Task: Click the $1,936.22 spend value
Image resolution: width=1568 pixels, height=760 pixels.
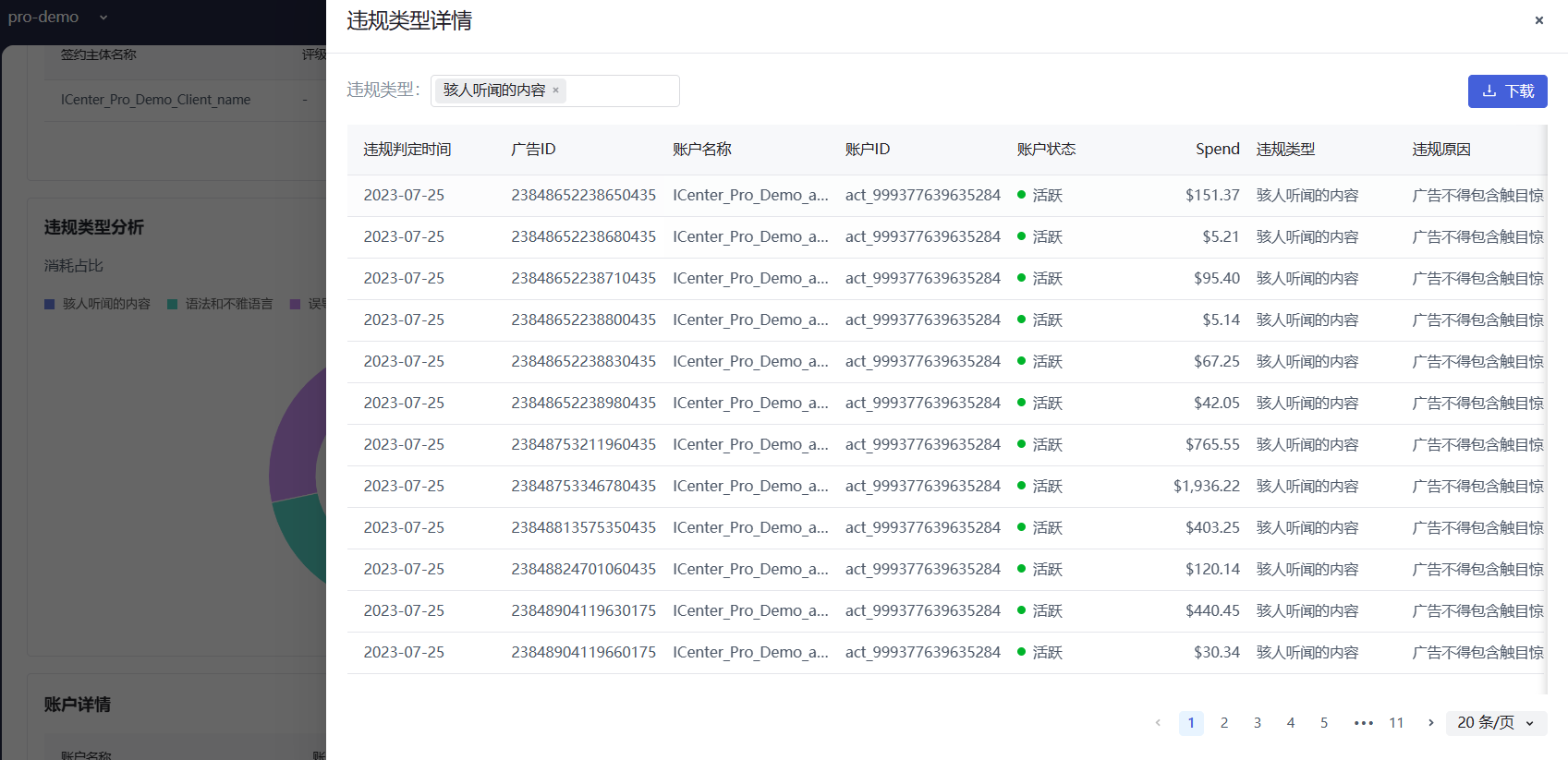Action: (1207, 487)
